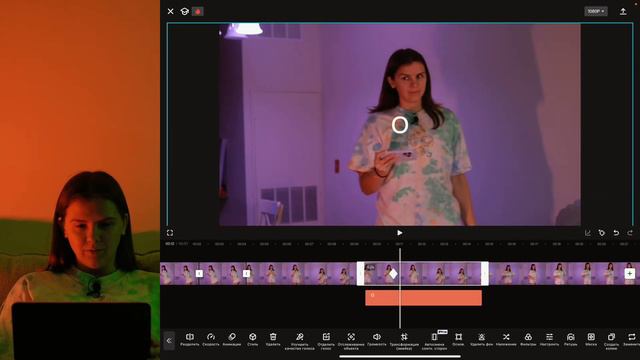Select the first video clip on timeline

point(180,273)
